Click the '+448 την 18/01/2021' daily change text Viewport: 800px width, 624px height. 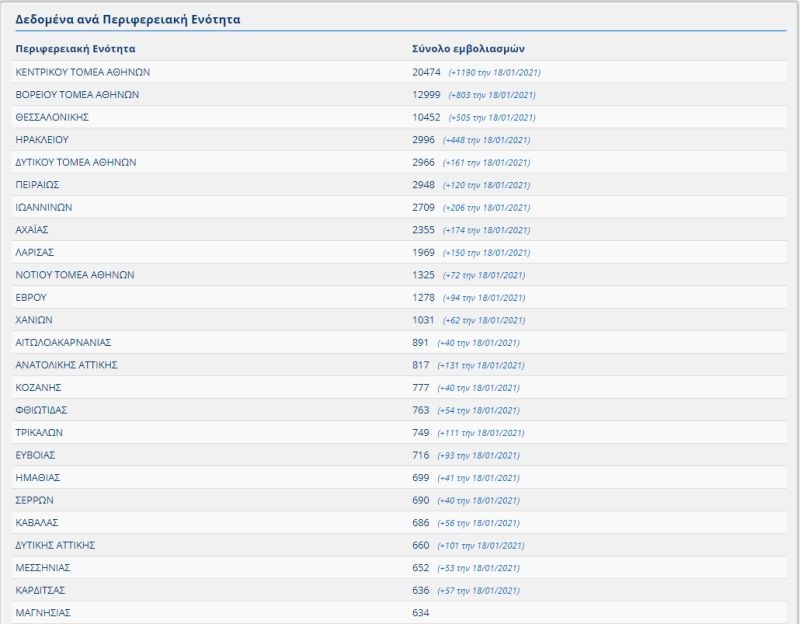(486, 140)
